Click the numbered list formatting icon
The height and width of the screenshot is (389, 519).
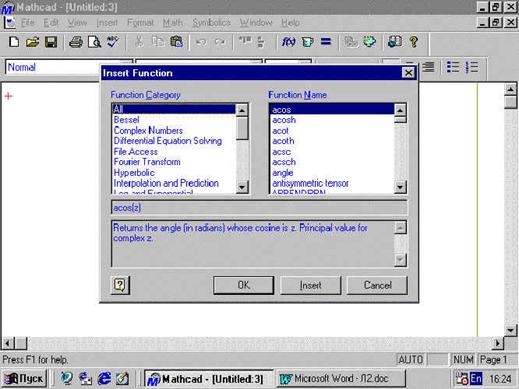[471, 67]
